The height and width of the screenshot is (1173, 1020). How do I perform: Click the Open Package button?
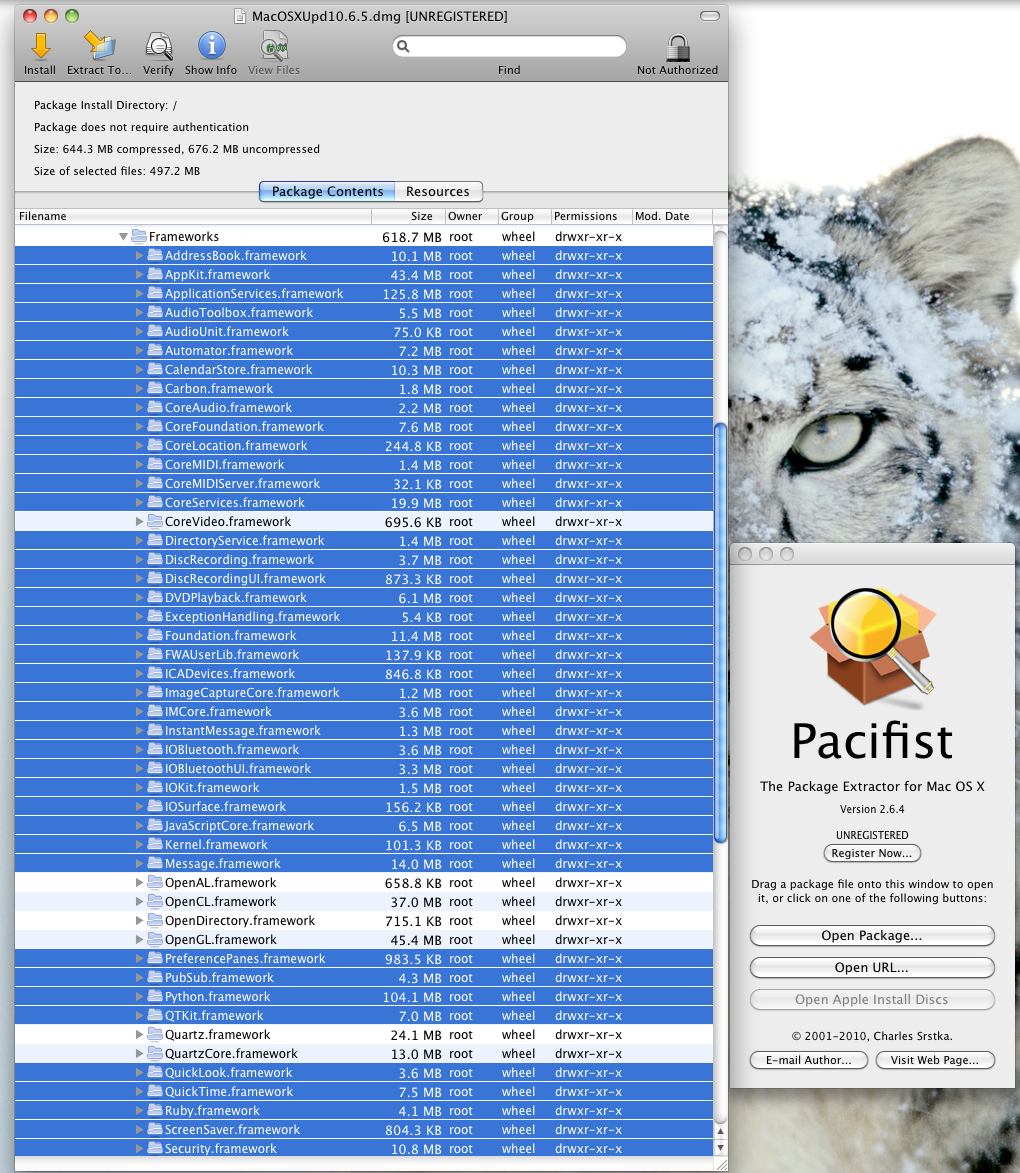(872, 936)
